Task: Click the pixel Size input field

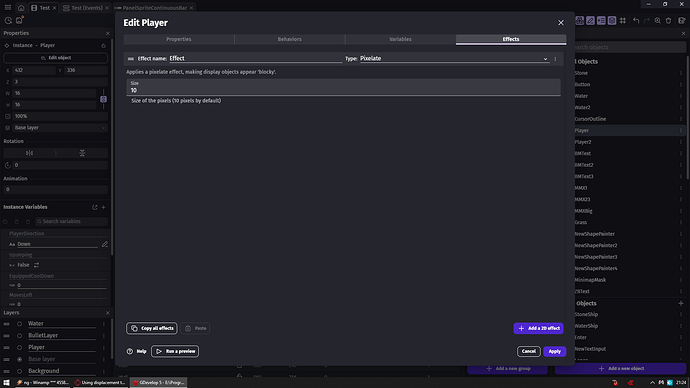Action: [x=343, y=88]
